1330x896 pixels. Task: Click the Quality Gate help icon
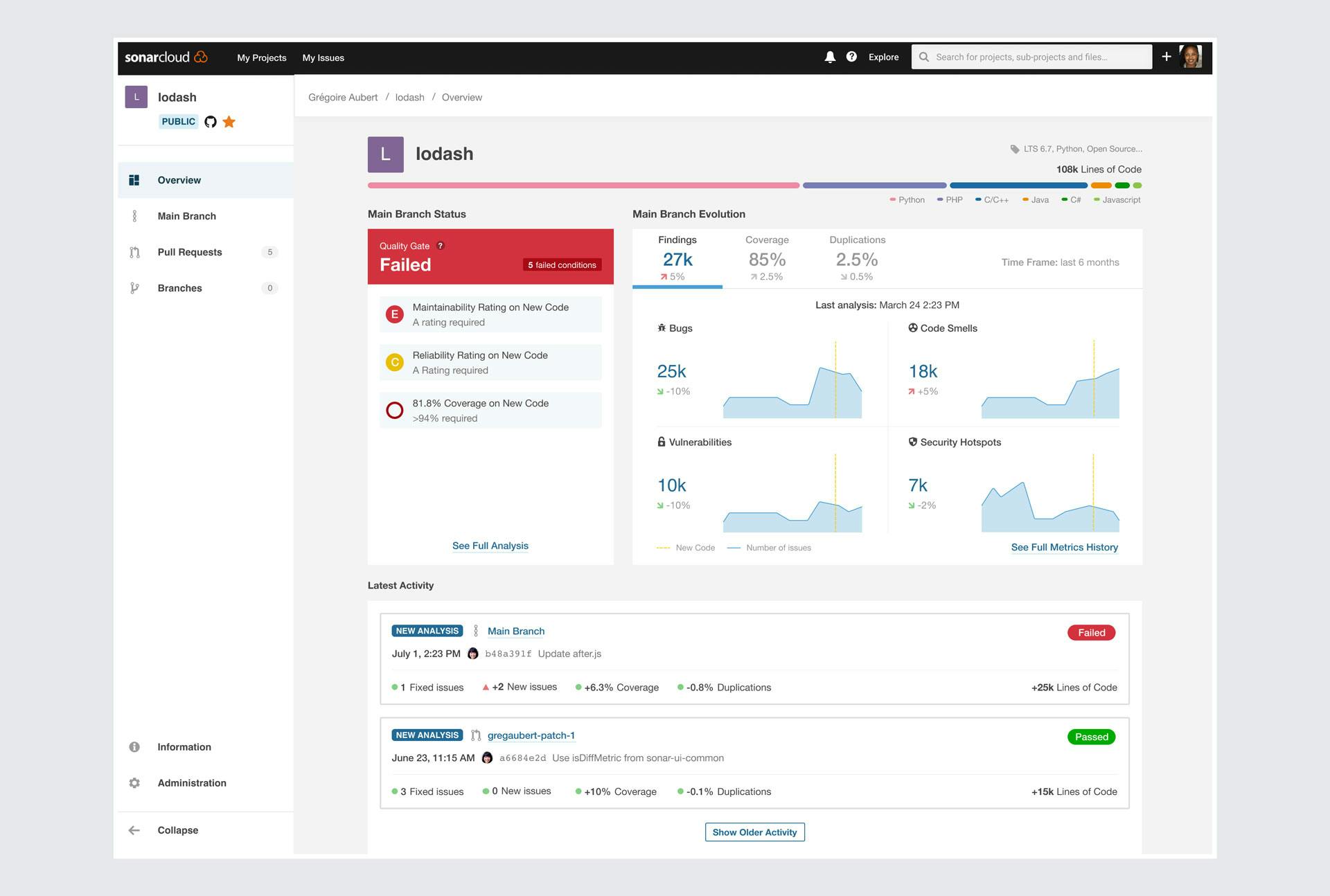click(x=440, y=246)
